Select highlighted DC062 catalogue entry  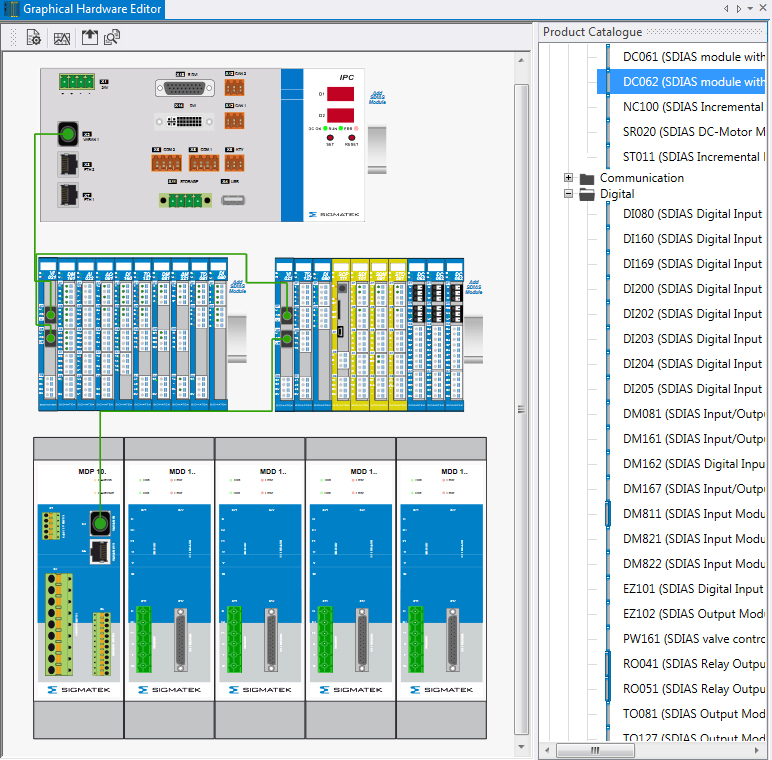(680, 82)
